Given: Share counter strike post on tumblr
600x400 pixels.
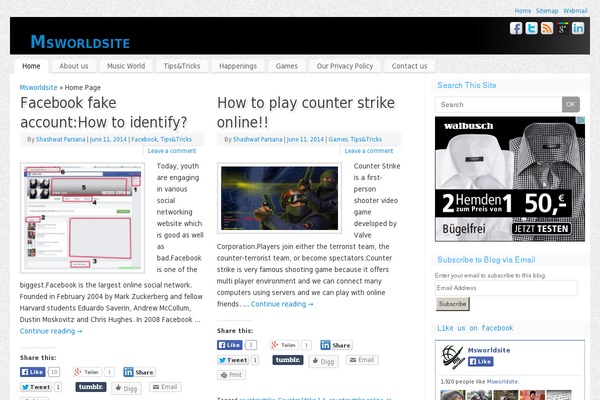Looking at the screenshot, I should [x=288, y=360].
